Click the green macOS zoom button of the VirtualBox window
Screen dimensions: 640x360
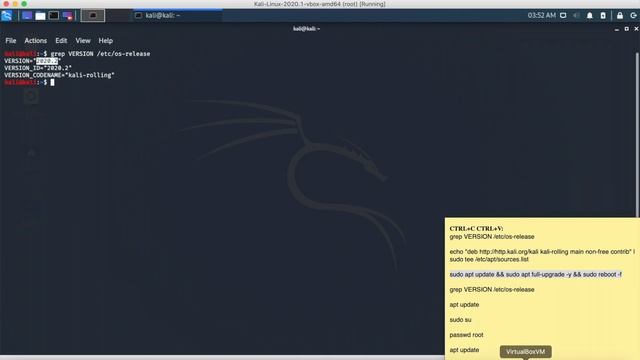[x=24, y=4]
